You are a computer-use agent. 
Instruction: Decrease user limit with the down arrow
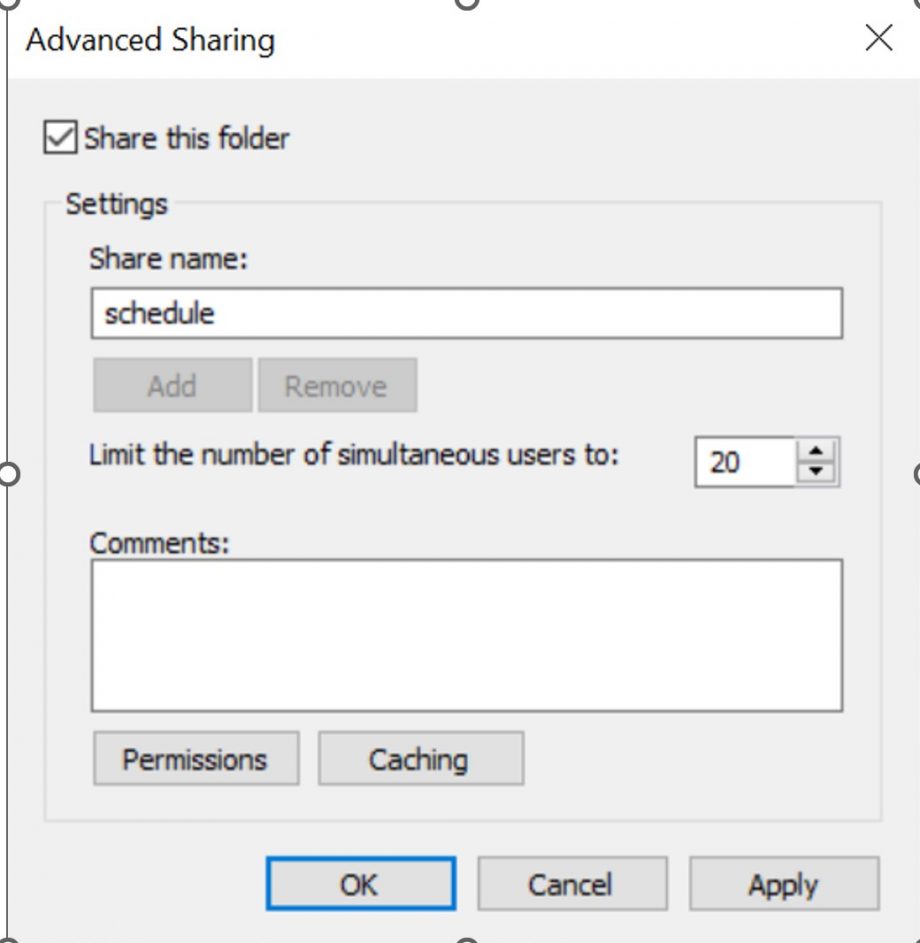point(818,470)
